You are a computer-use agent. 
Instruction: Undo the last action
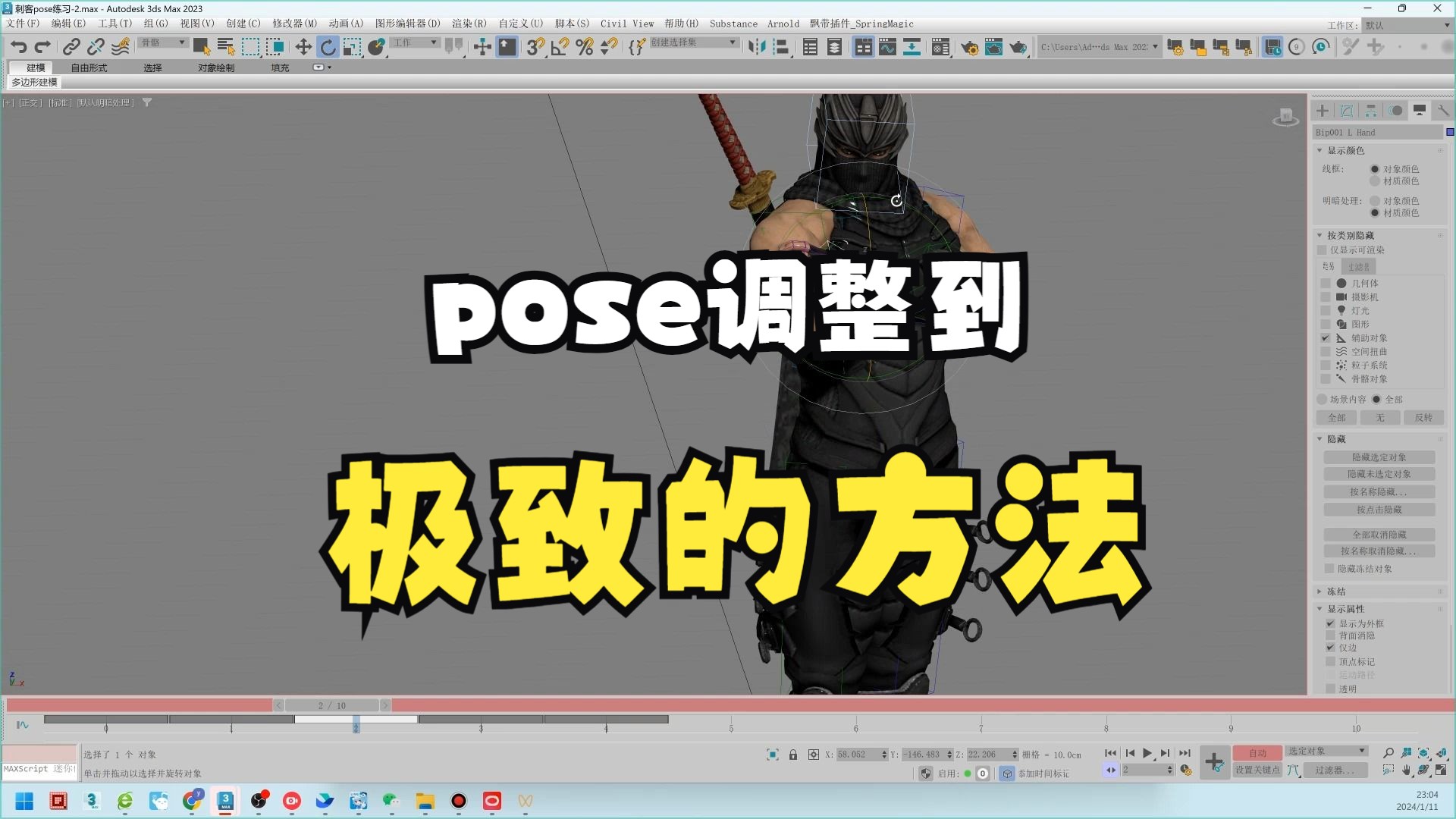[x=19, y=47]
